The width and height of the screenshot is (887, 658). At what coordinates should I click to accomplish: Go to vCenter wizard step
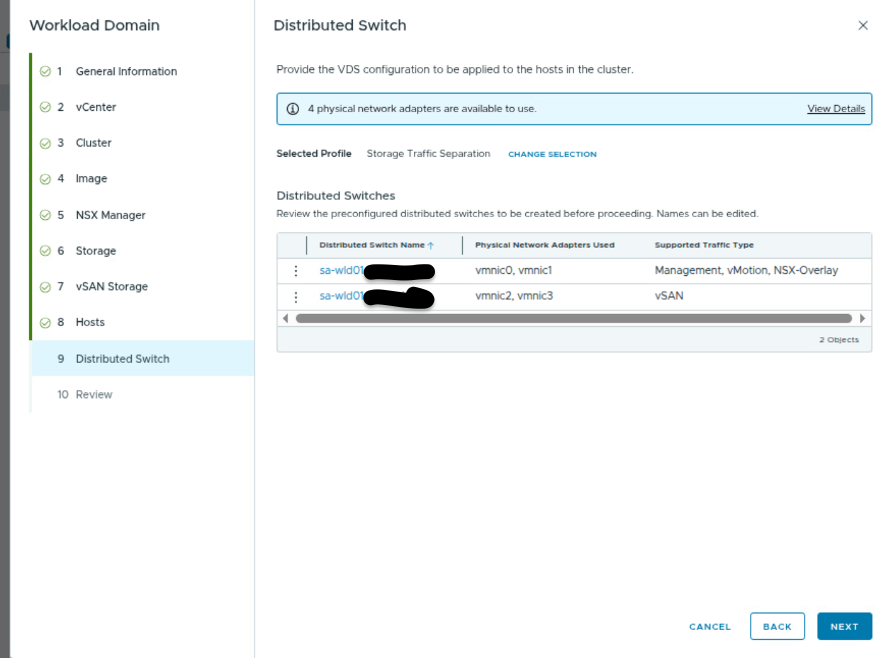[96, 107]
